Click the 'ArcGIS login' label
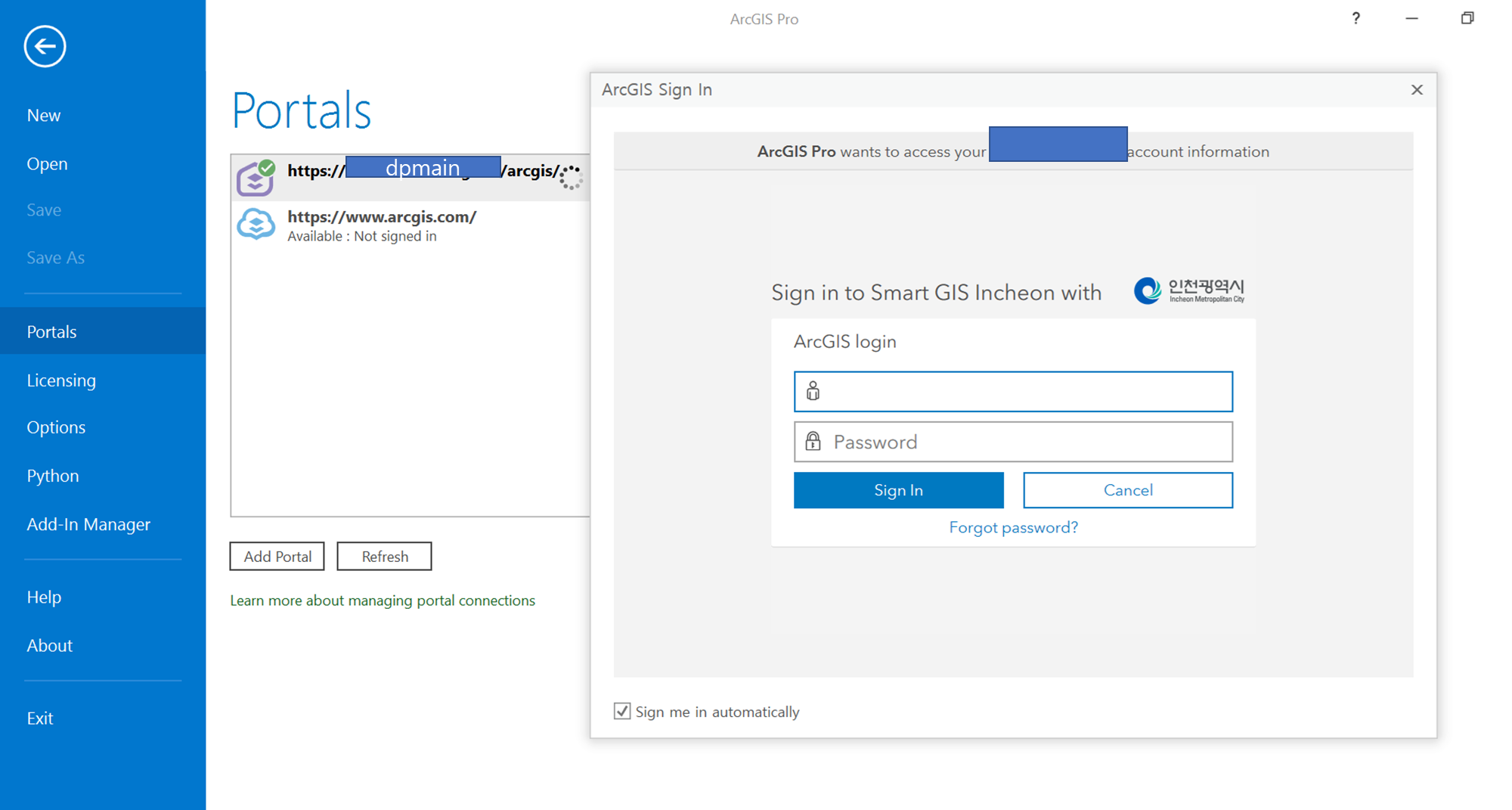 click(x=844, y=342)
